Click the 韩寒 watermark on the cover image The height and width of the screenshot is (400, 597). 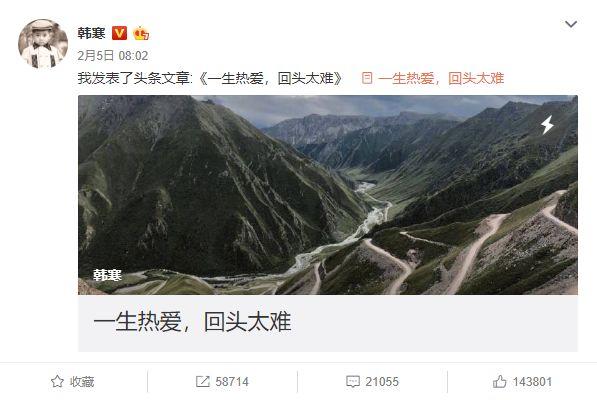(x=107, y=275)
